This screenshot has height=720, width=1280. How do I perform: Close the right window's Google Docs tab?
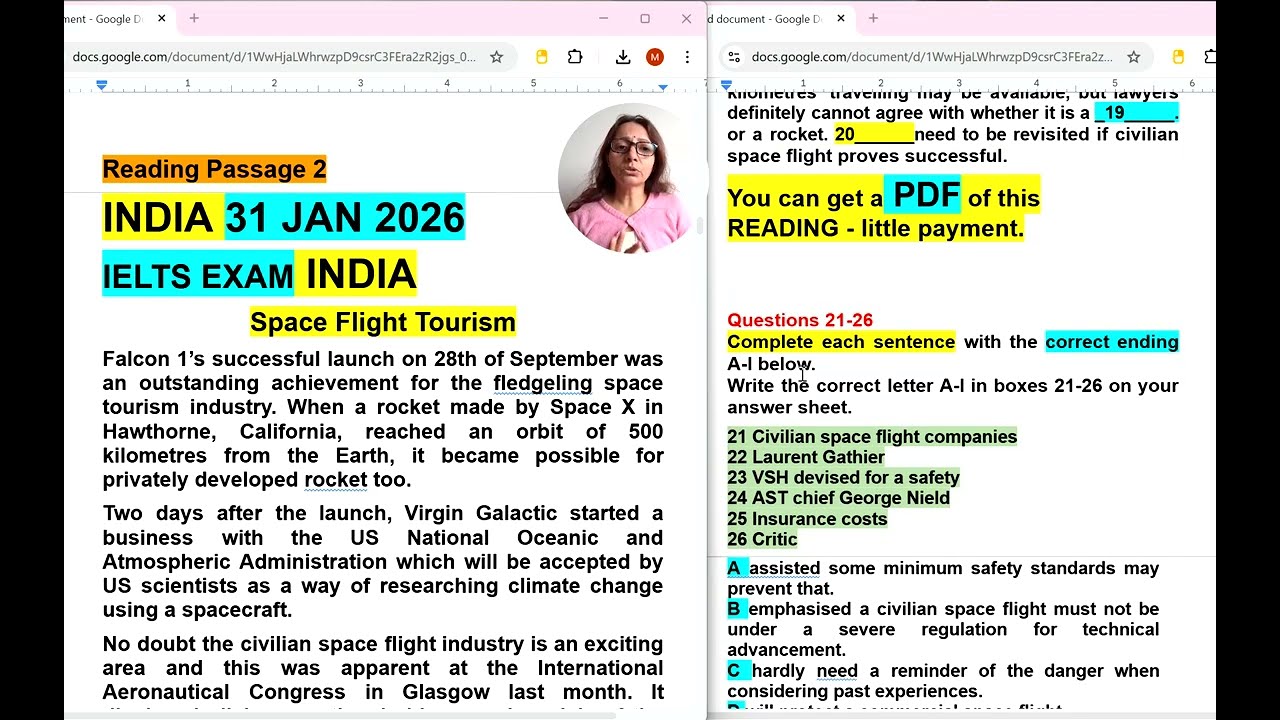(840, 18)
